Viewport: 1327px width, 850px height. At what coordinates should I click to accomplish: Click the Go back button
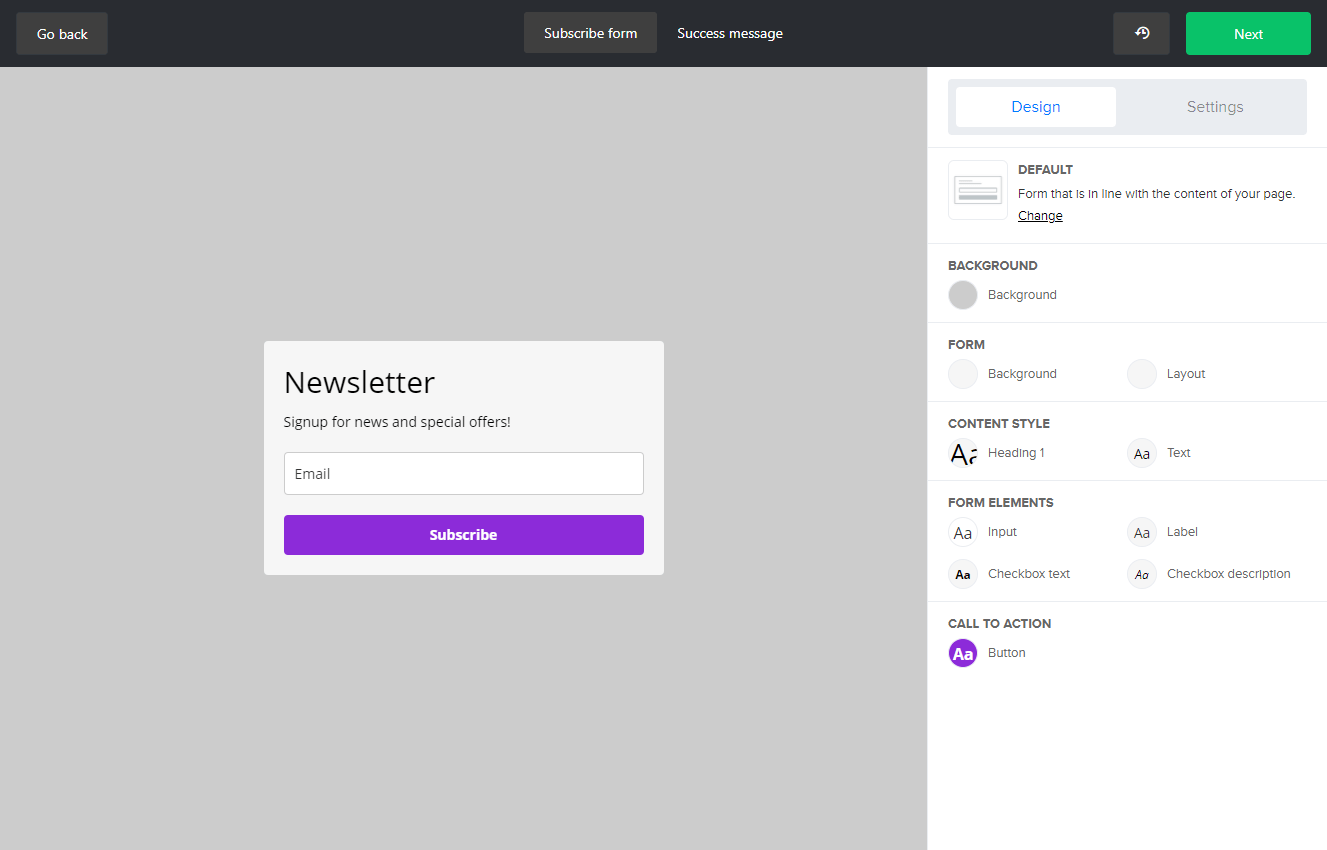click(62, 34)
